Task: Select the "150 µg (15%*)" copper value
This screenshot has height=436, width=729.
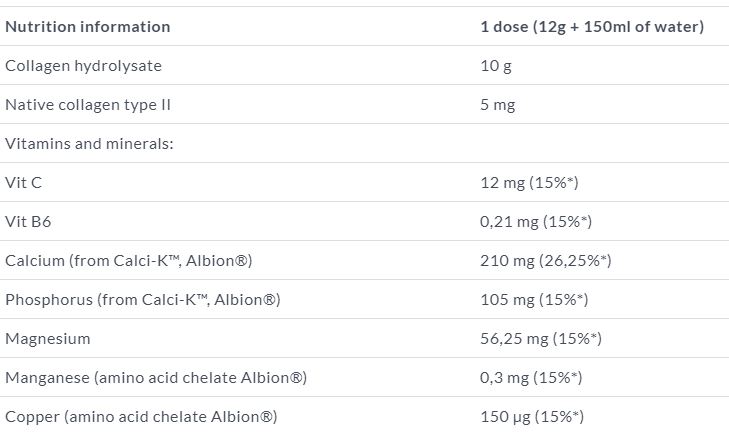Action: click(532, 417)
